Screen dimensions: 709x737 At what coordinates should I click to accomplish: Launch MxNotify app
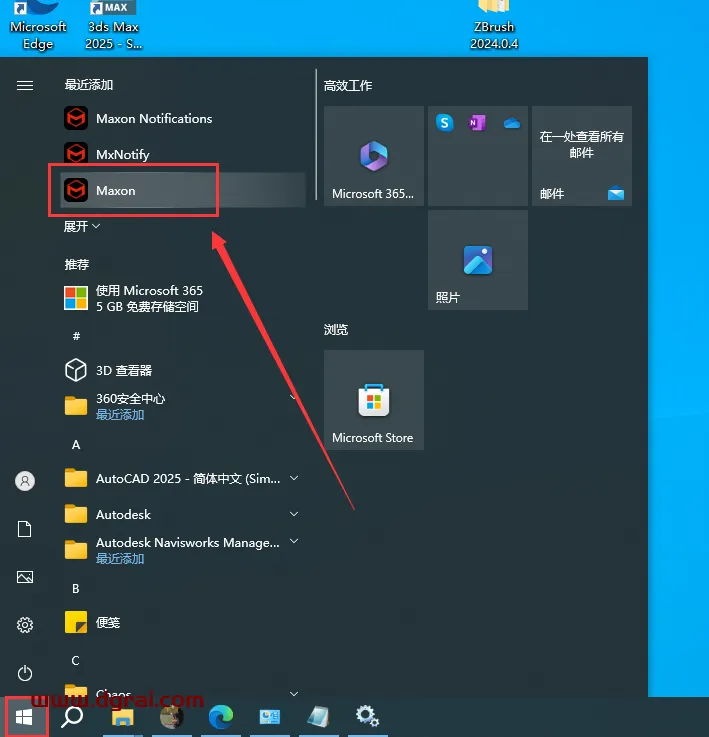click(183, 154)
